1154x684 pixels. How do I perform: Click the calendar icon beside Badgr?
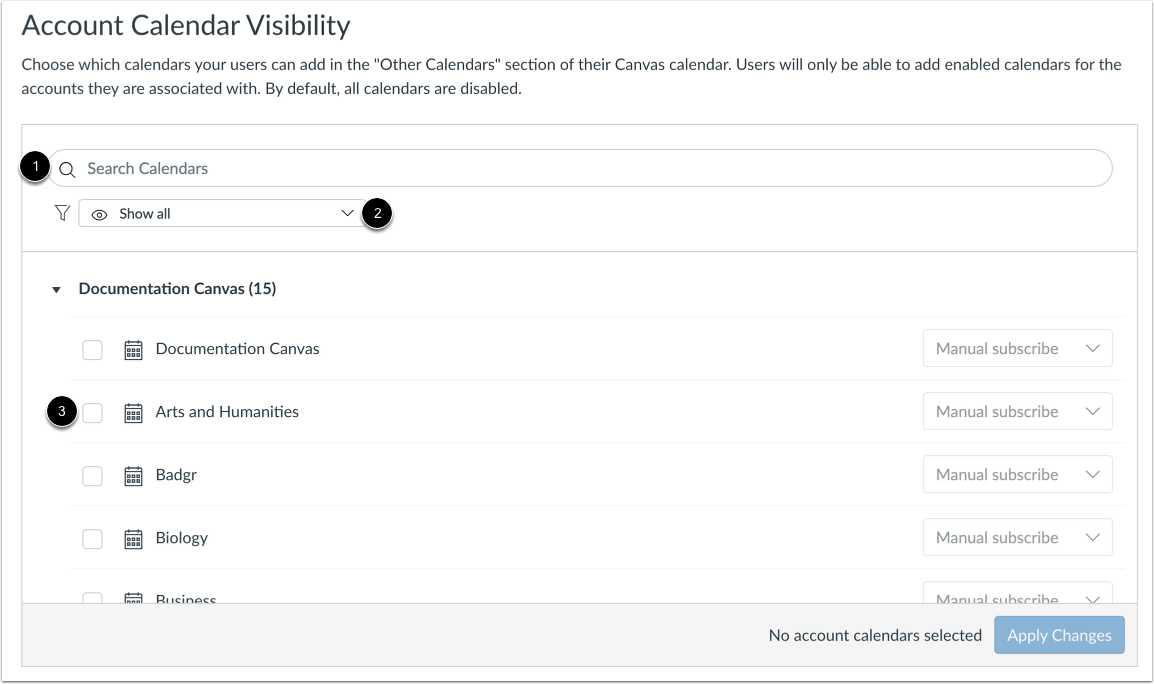(x=133, y=475)
